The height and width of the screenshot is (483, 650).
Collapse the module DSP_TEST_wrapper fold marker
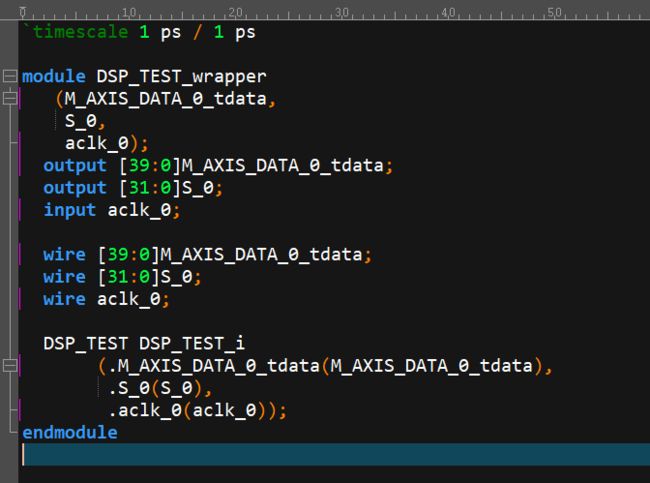tap(9, 76)
